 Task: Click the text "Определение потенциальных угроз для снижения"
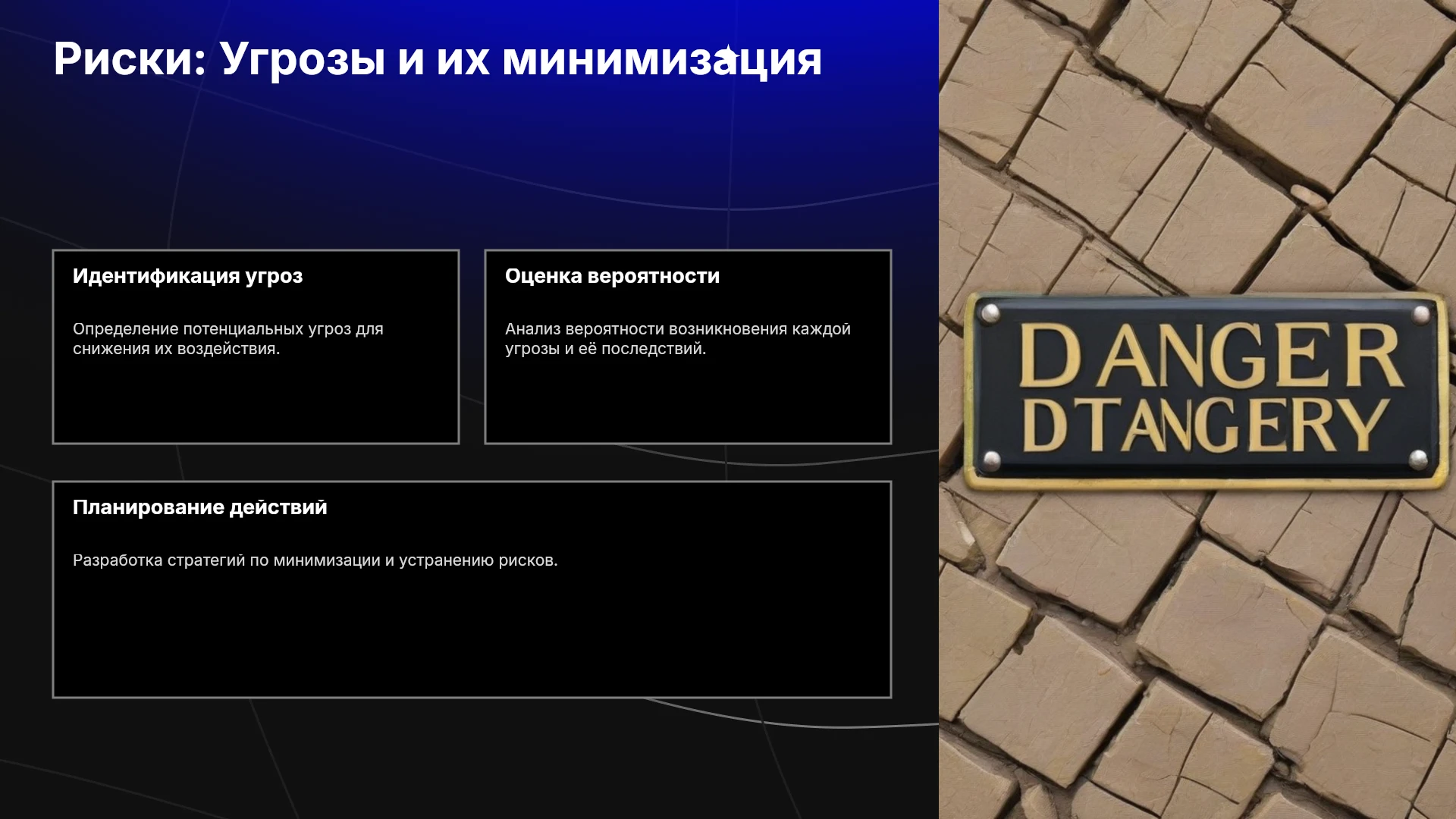[228, 339]
